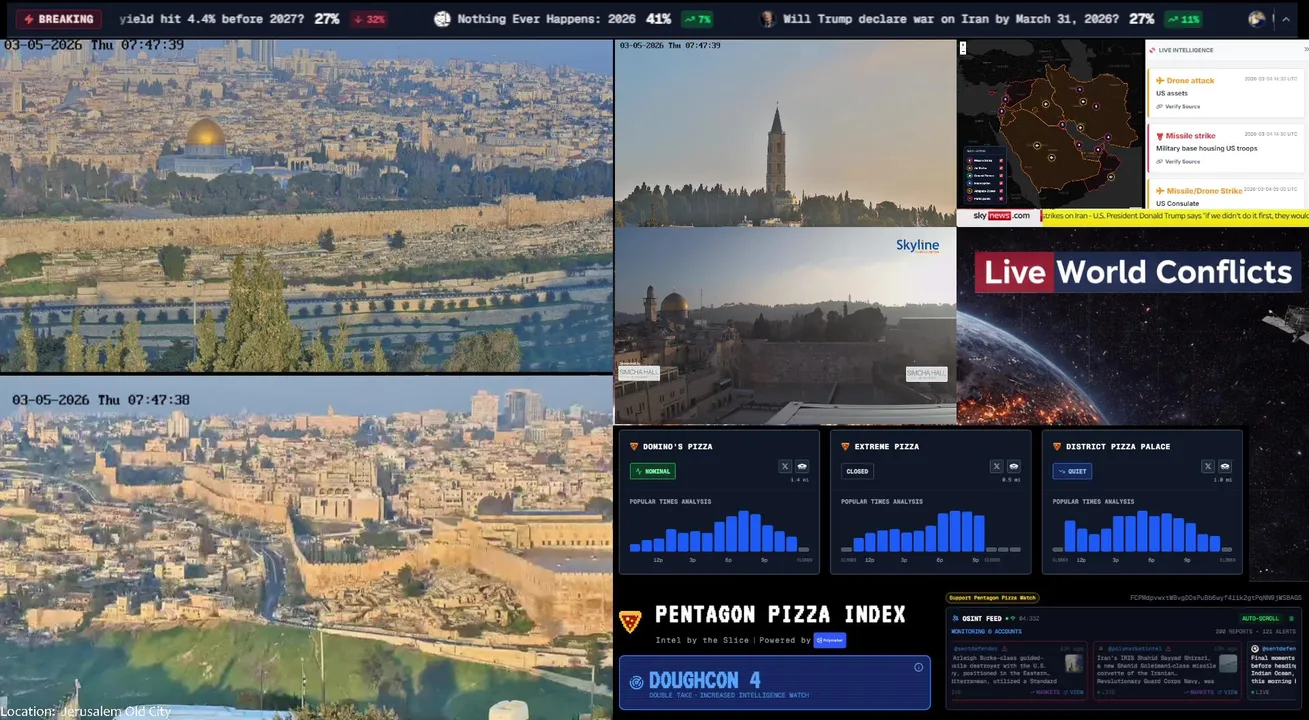
Task: Click the Dome of the Rock camera feed
Action: coord(306,205)
